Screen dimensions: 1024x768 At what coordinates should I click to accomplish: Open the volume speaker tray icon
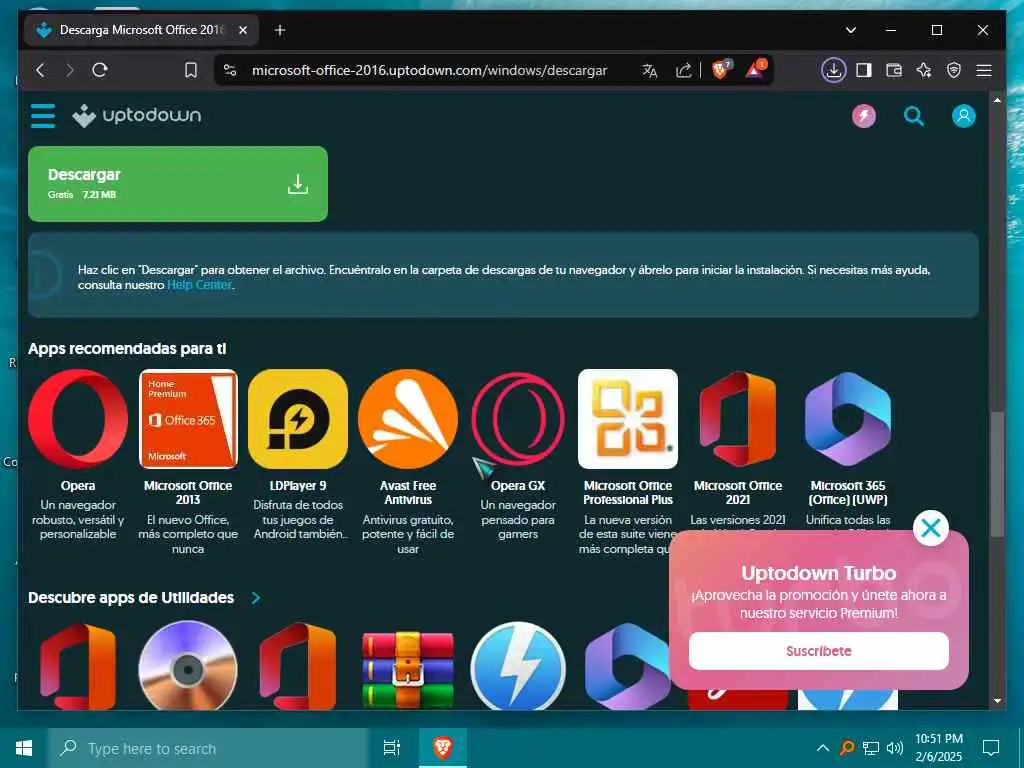tap(895, 748)
